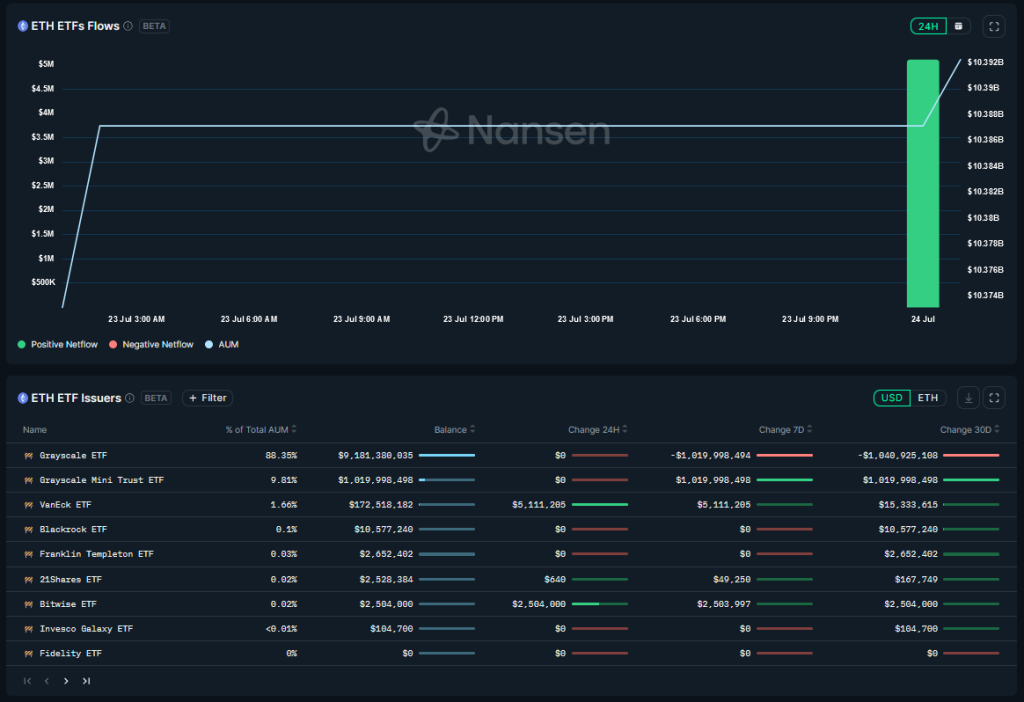Open the Grayscale Mini Trust ETF issuer name
The image size is (1024, 702).
101,480
